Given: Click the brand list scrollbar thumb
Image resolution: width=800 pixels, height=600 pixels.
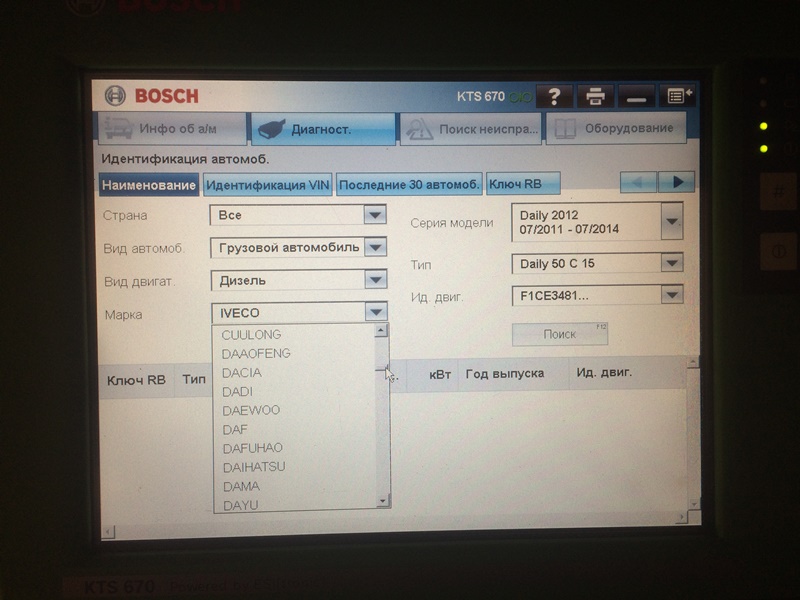Looking at the screenshot, I should tap(382, 353).
